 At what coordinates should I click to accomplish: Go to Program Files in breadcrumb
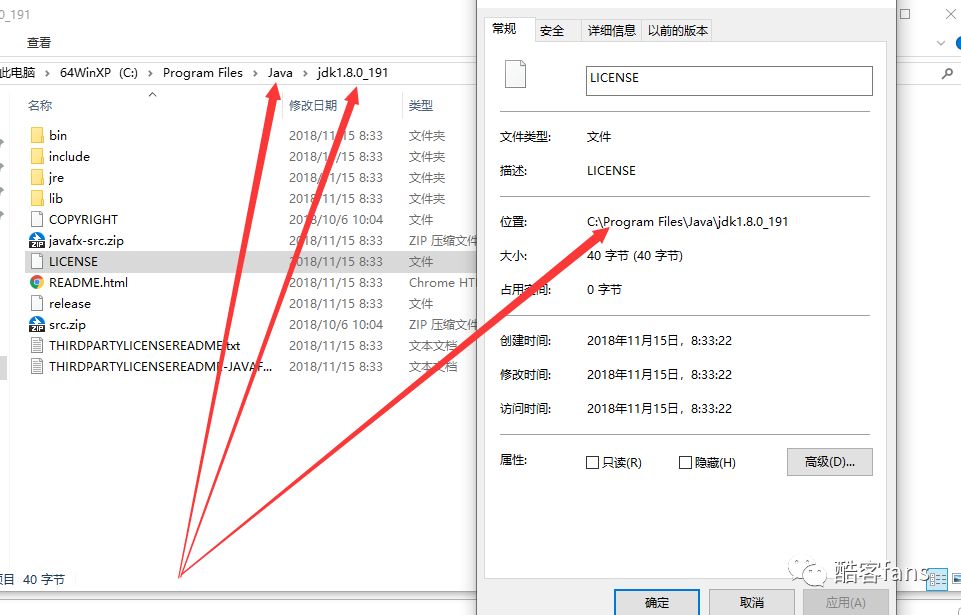(203, 72)
